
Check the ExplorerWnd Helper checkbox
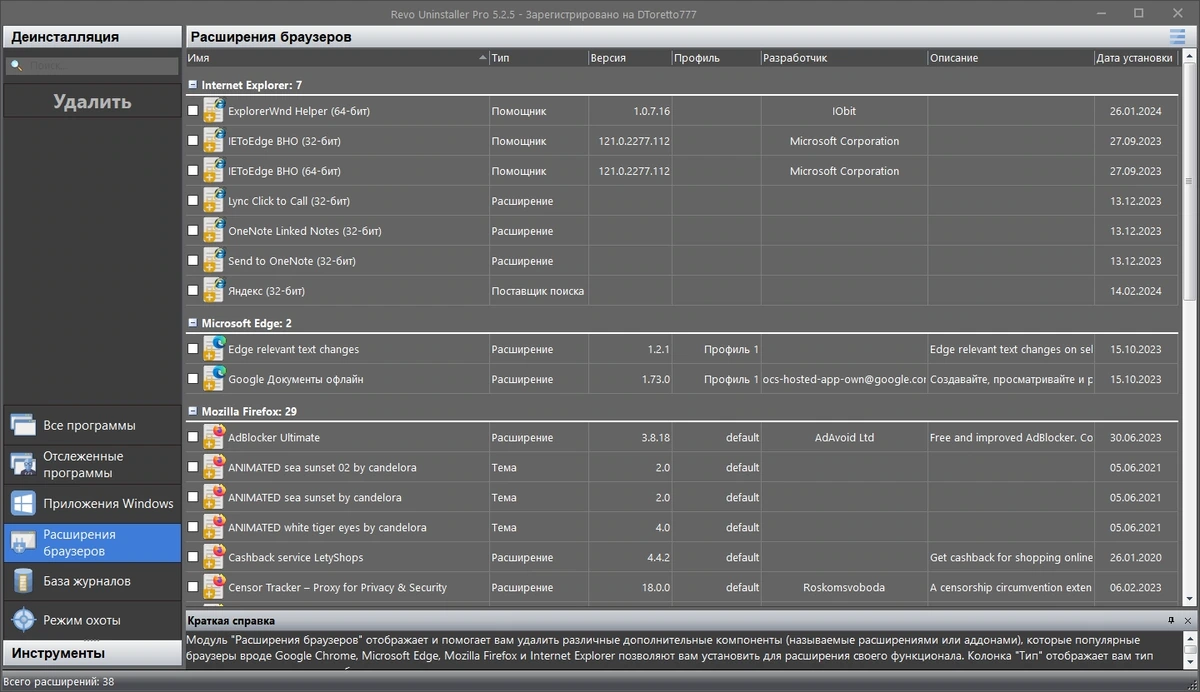[x=193, y=111]
